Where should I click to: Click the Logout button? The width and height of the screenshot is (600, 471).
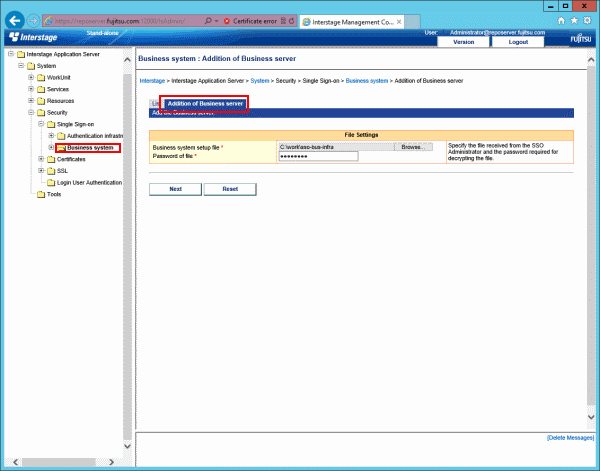click(x=518, y=42)
